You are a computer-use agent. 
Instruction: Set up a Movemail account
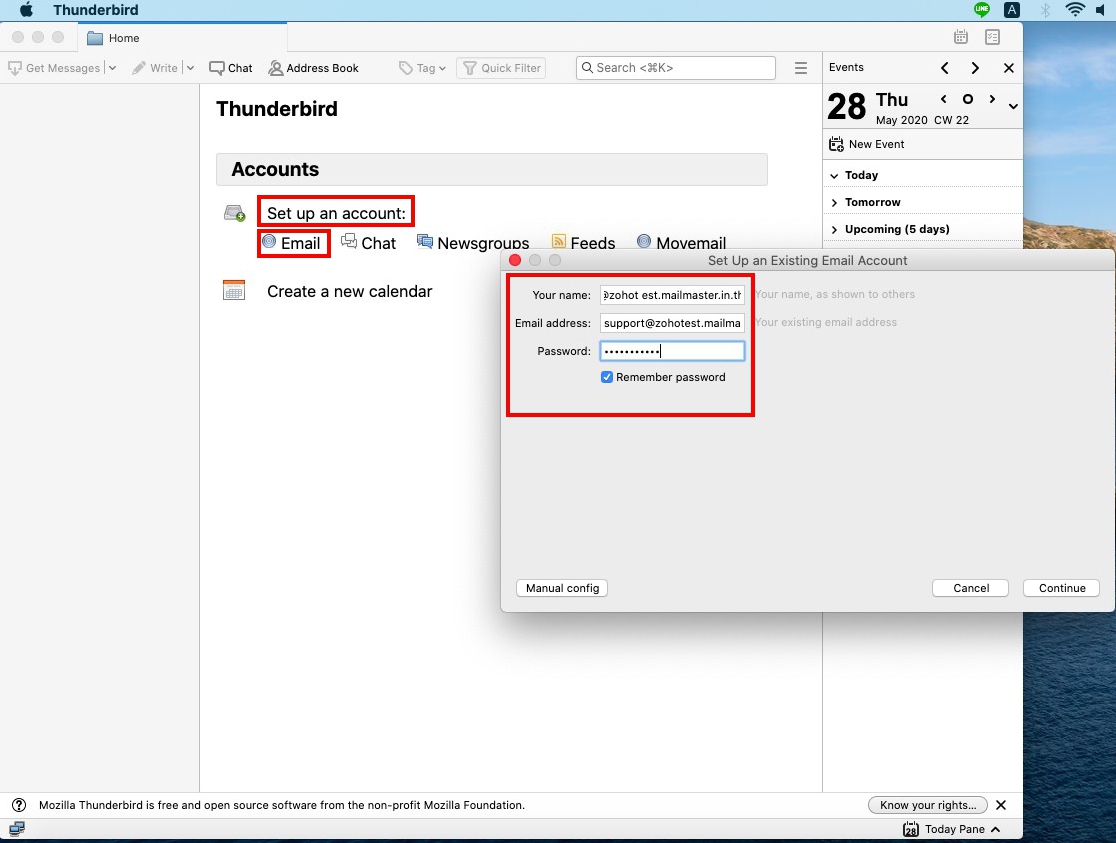coord(681,243)
